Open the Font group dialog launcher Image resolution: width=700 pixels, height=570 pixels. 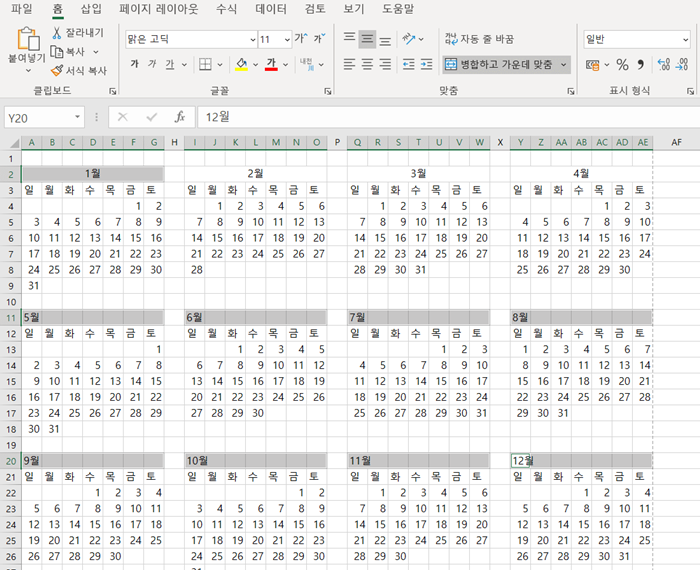pos(328,91)
